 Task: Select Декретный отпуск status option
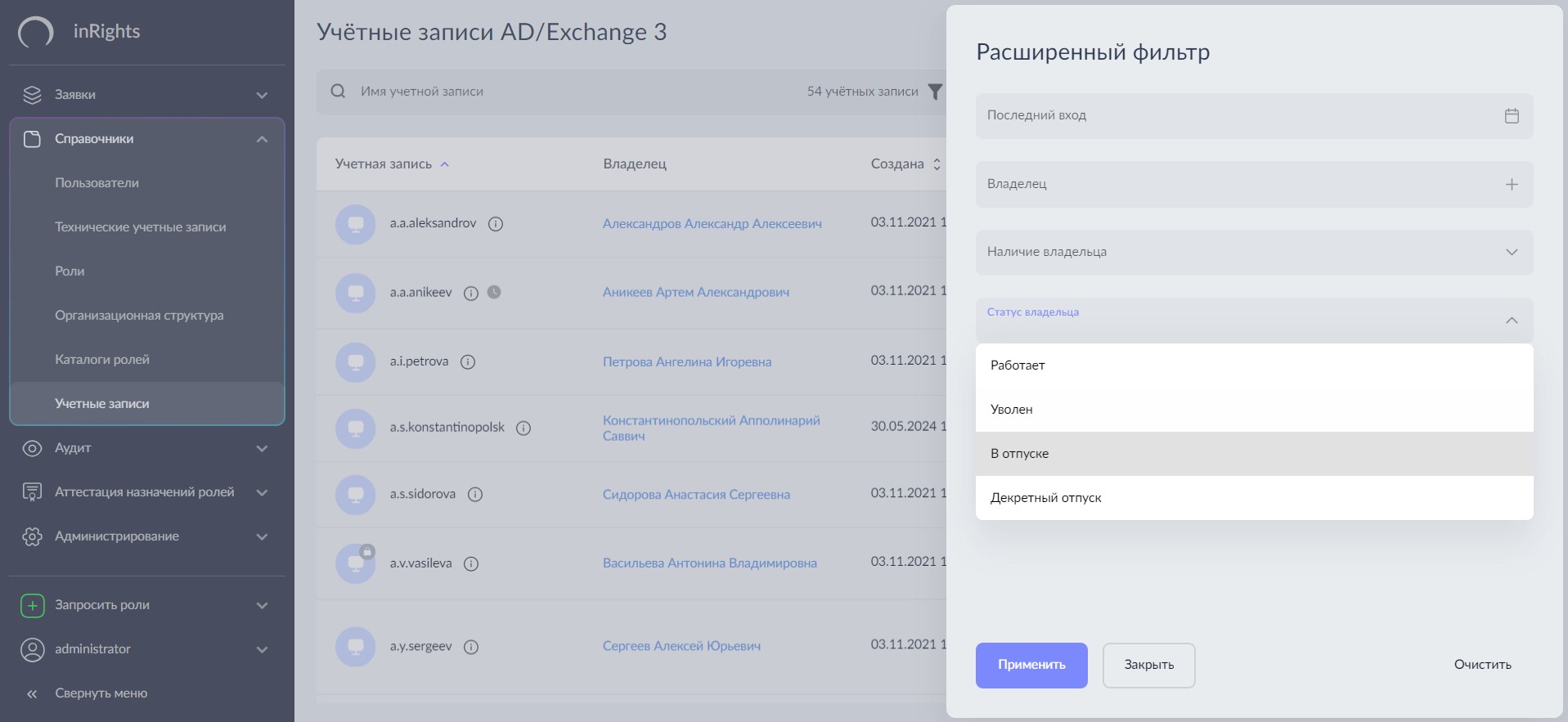click(x=1045, y=498)
